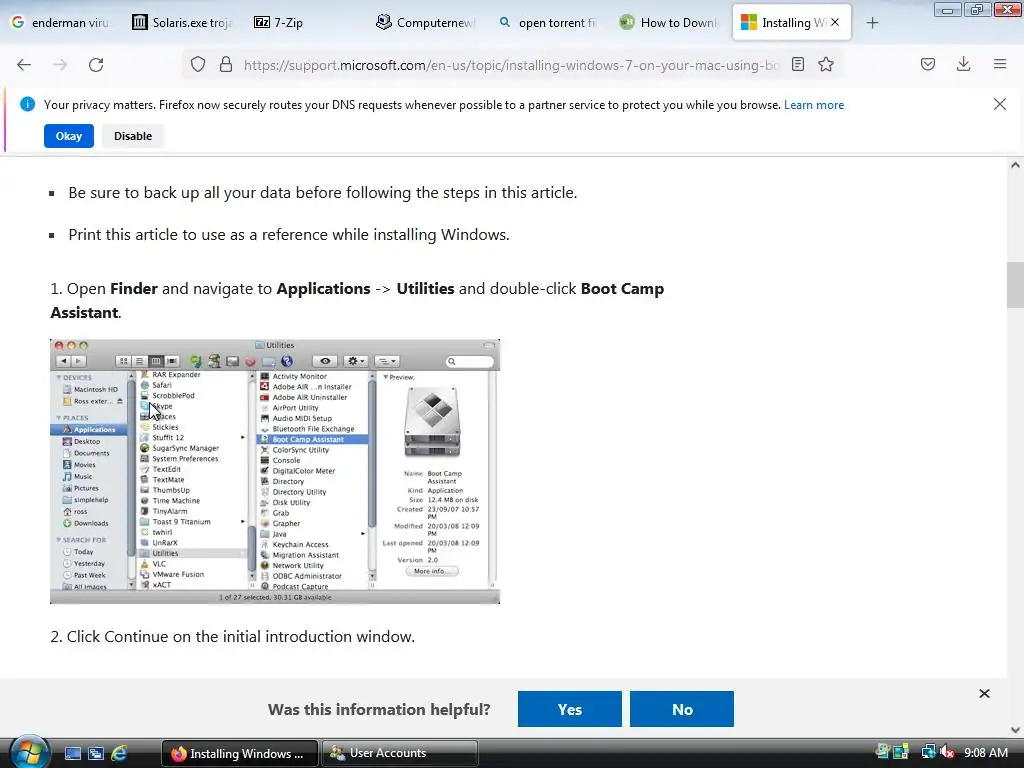Open a new tab
This screenshot has height=768, width=1024.
click(872, 23)
